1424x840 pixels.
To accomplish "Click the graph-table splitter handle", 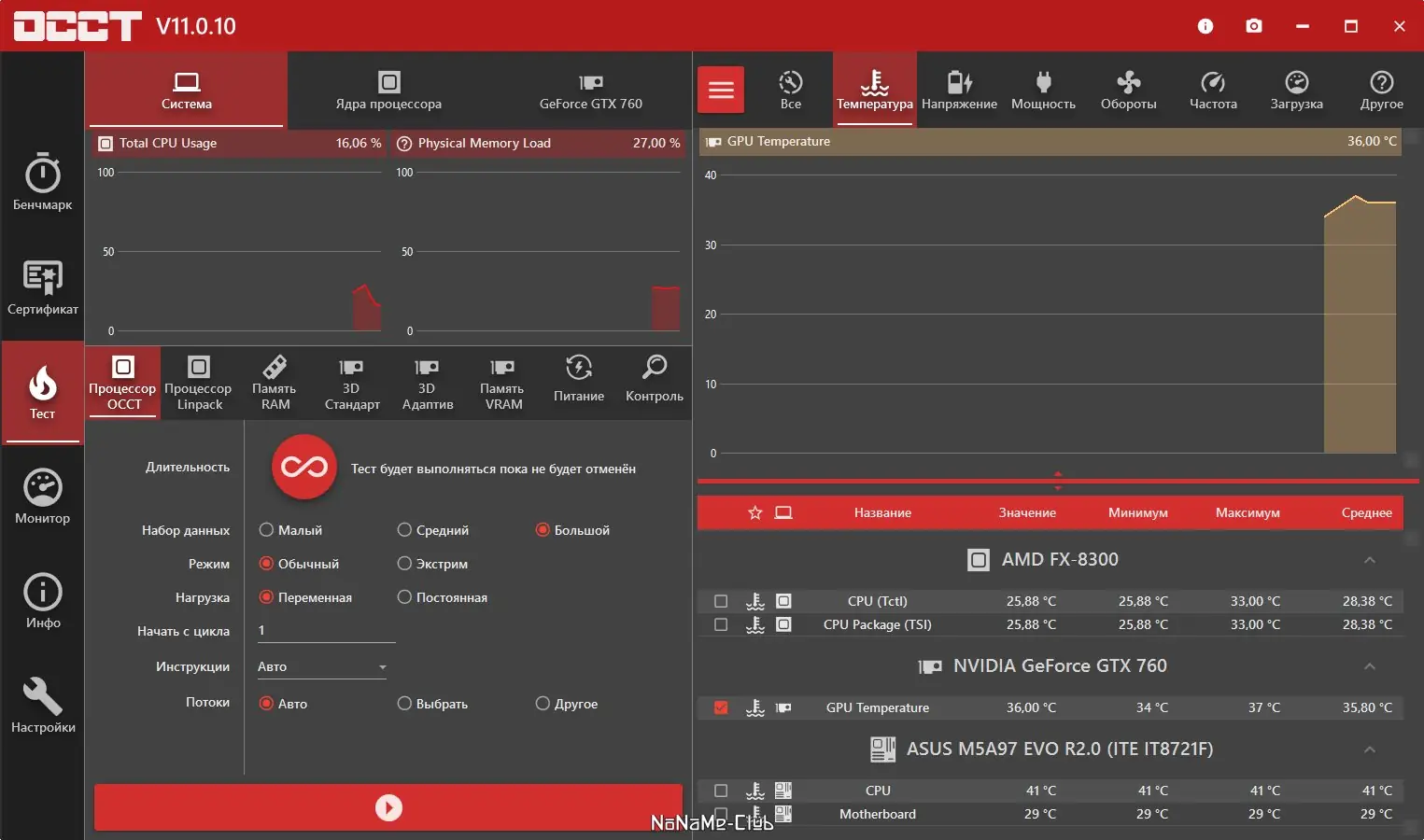I will pos(1058,481).
